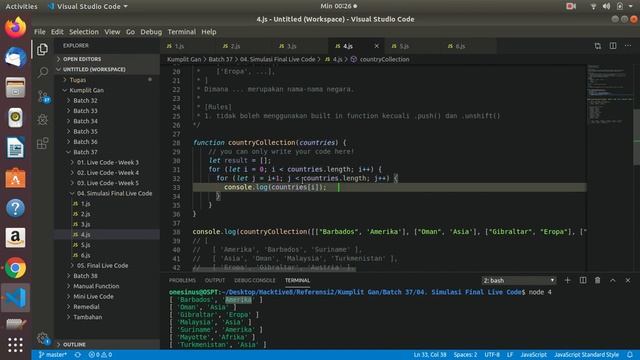The width and height of the screenshot is (640, 360).
Task: Change language mode via JavaScript status item
Action: (533, 355)
